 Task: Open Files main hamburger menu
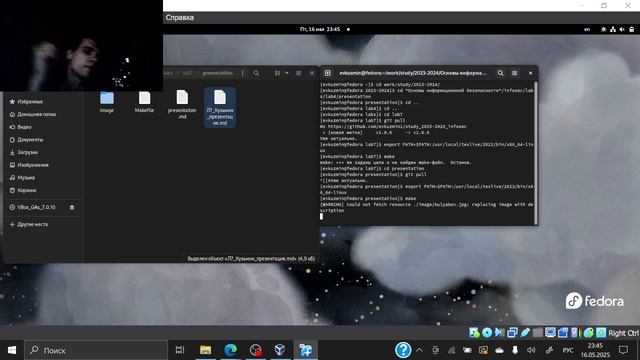pos(299,73)
